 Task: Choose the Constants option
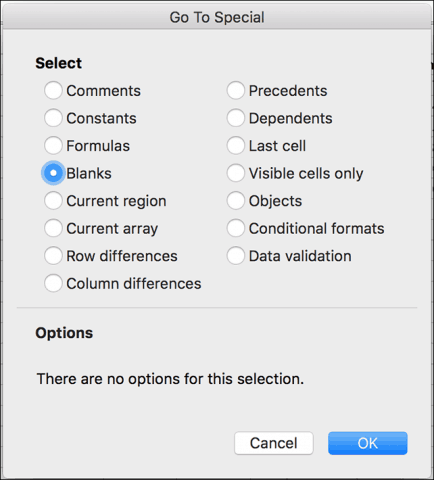click(x=53, y=118)
